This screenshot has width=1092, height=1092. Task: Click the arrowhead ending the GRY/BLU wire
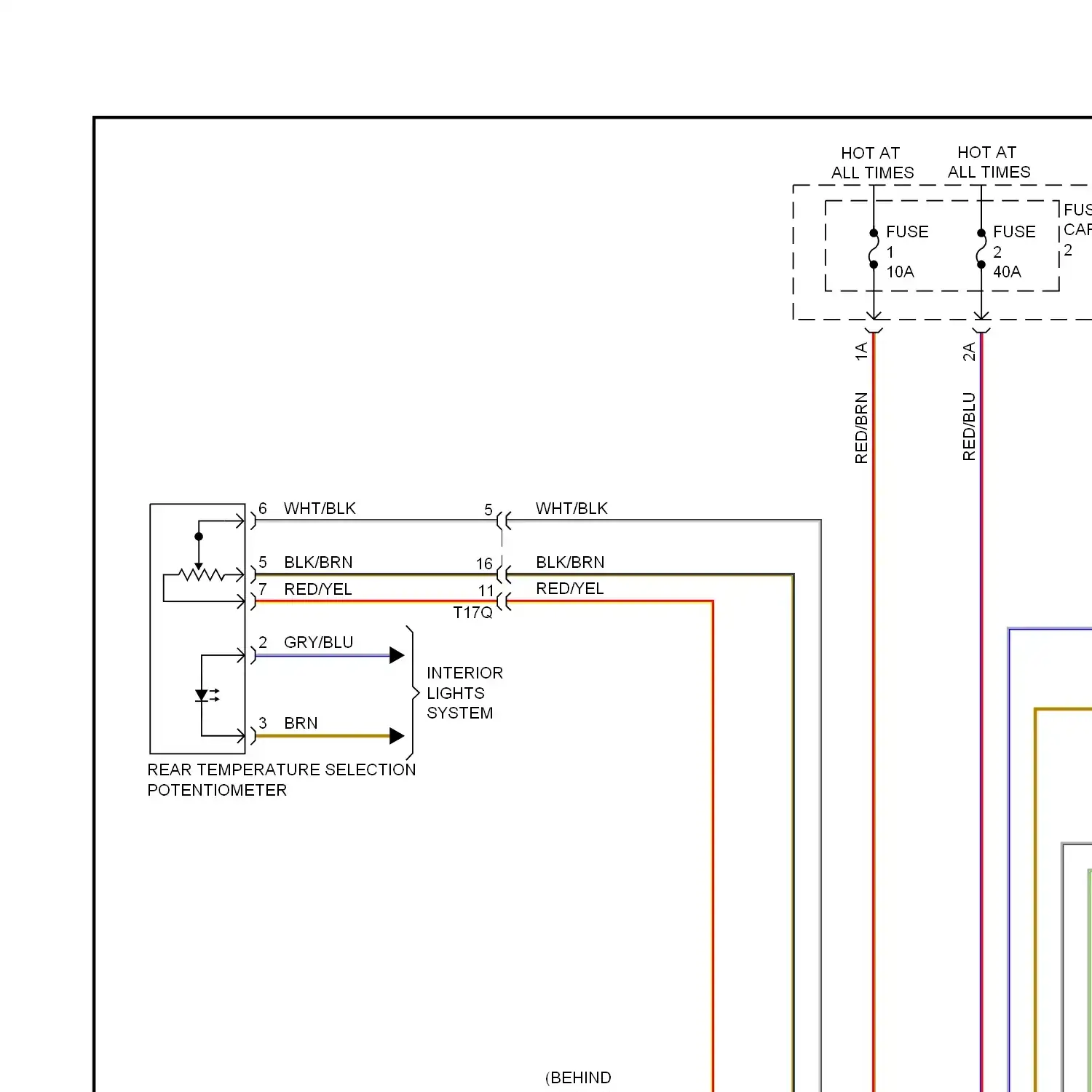click(397, 655)
